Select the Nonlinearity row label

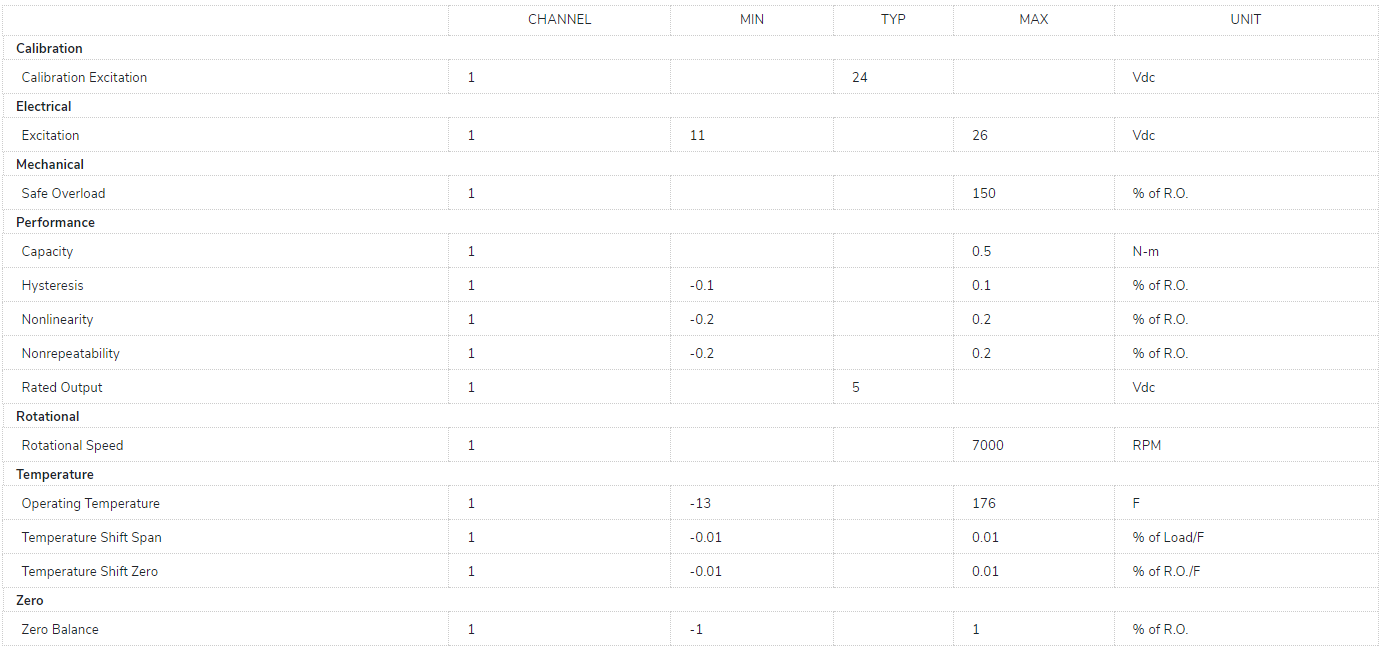tap(57, 319)
